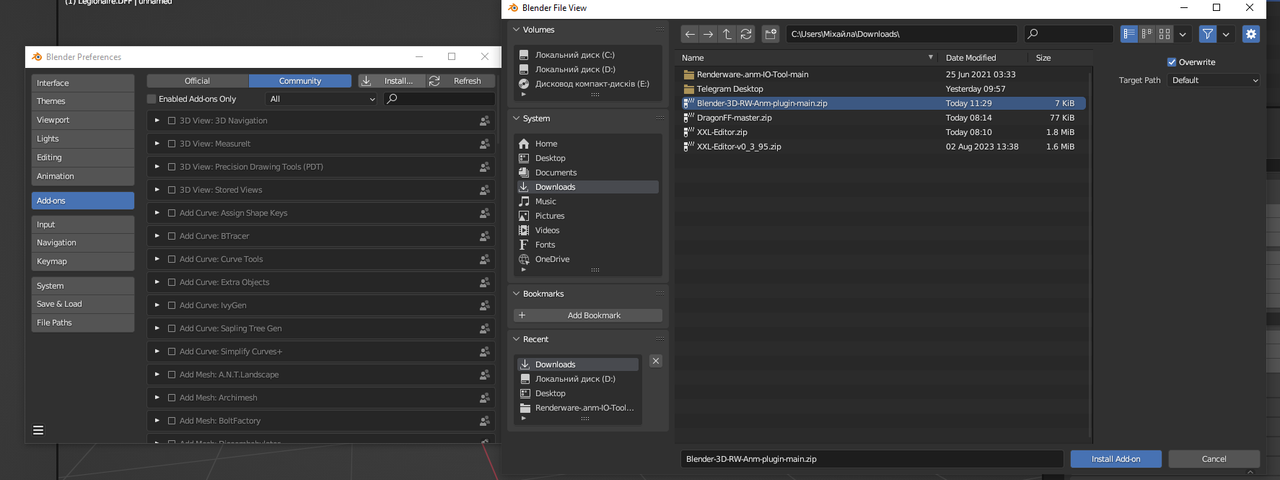
Task: Enable Add Curve: IvyGen add-on checkbox
Action: click(x=172, y=305)
